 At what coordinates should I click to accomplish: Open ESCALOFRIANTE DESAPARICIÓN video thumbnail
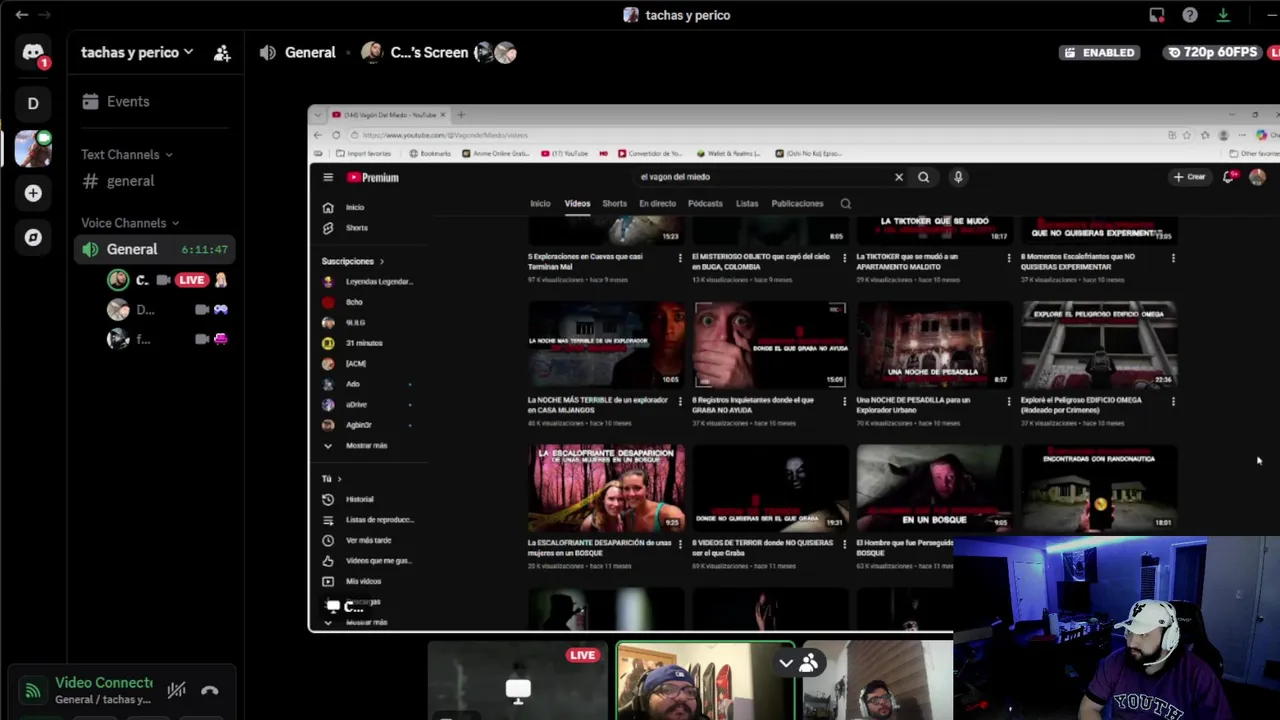[606, 488]
